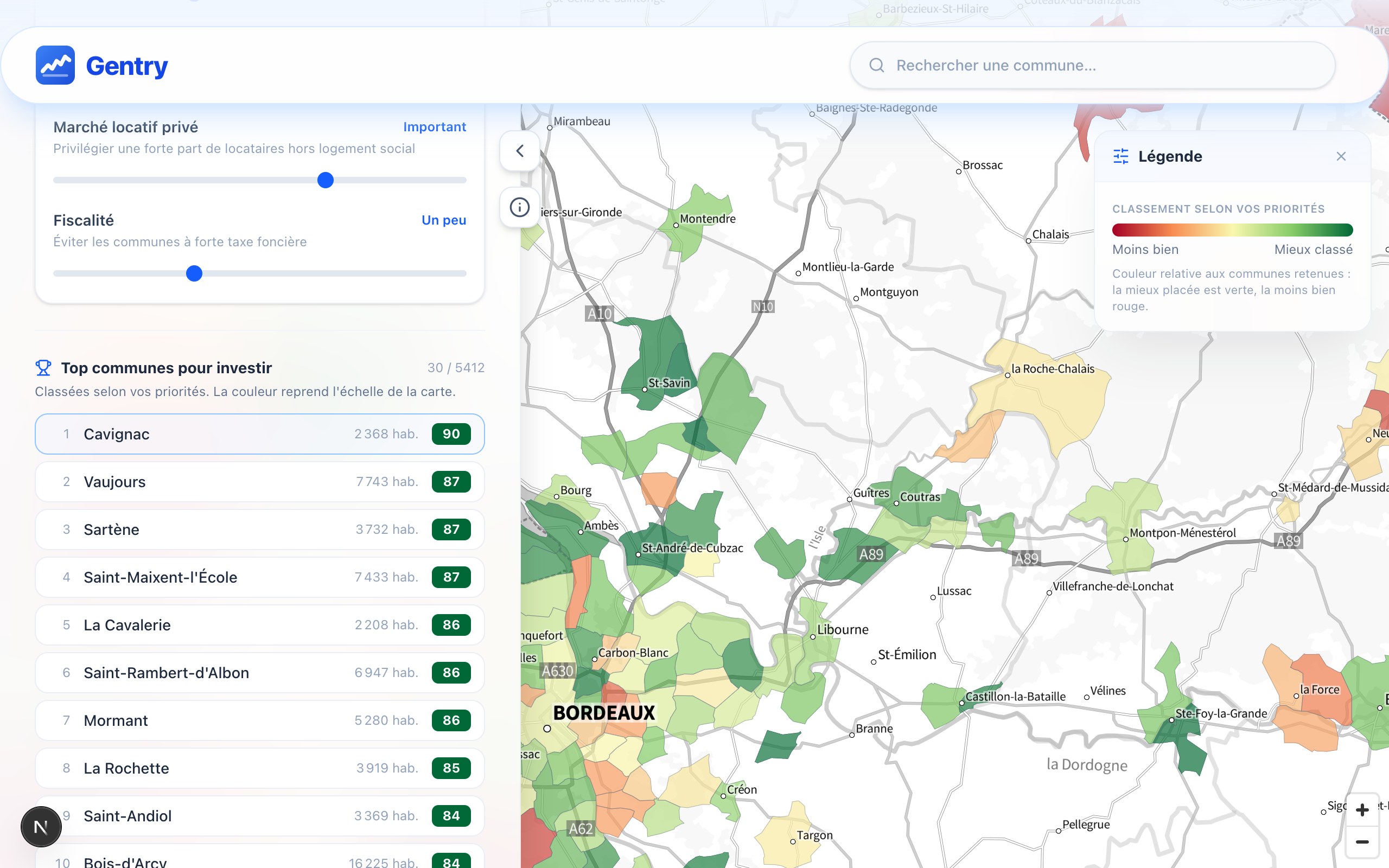This screenshot has width=1389, height=868.
Task: Click the Montendre map label
Action: point(708,219)
